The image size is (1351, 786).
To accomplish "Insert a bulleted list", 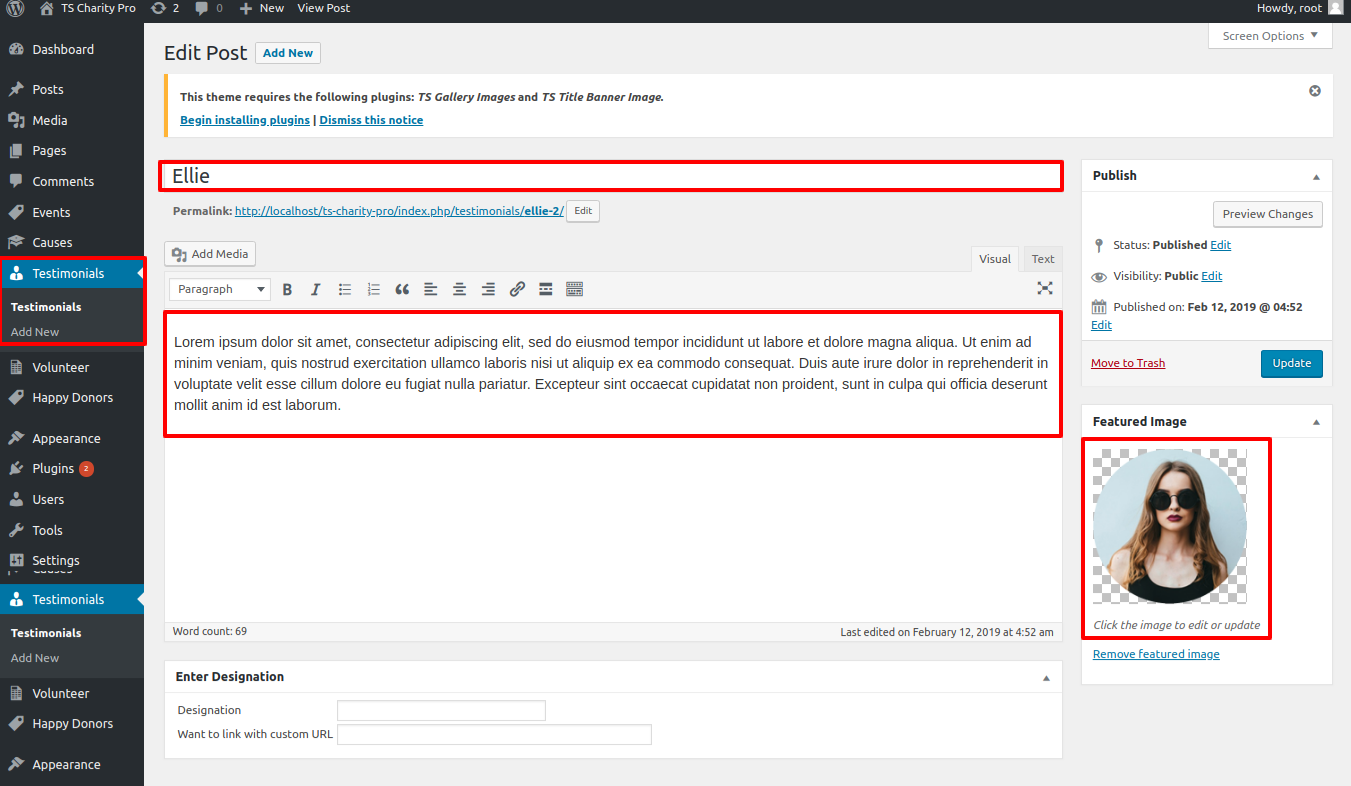I will click(x=345, y=289).
